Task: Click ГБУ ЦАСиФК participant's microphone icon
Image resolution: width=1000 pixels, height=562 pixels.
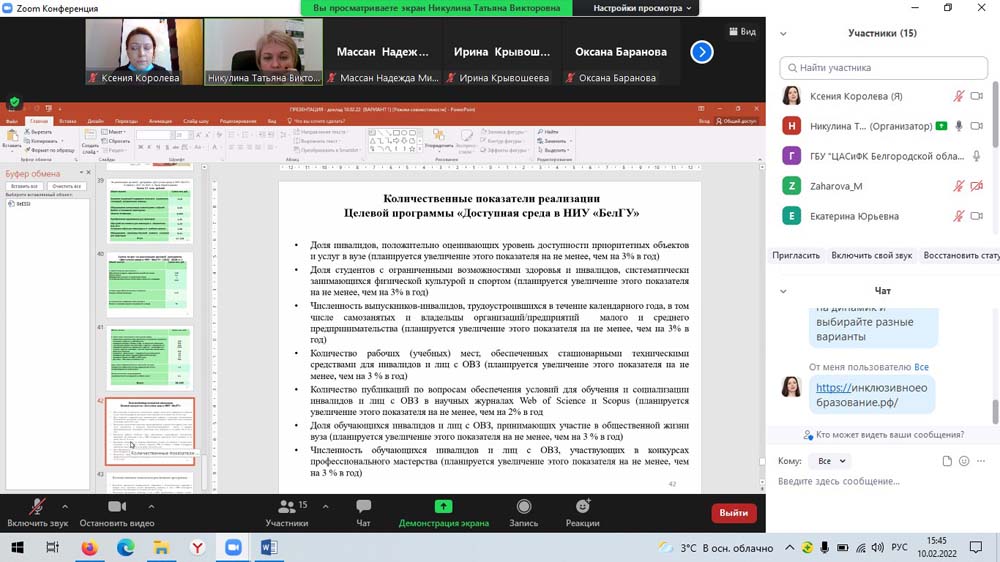Action: 976,156
